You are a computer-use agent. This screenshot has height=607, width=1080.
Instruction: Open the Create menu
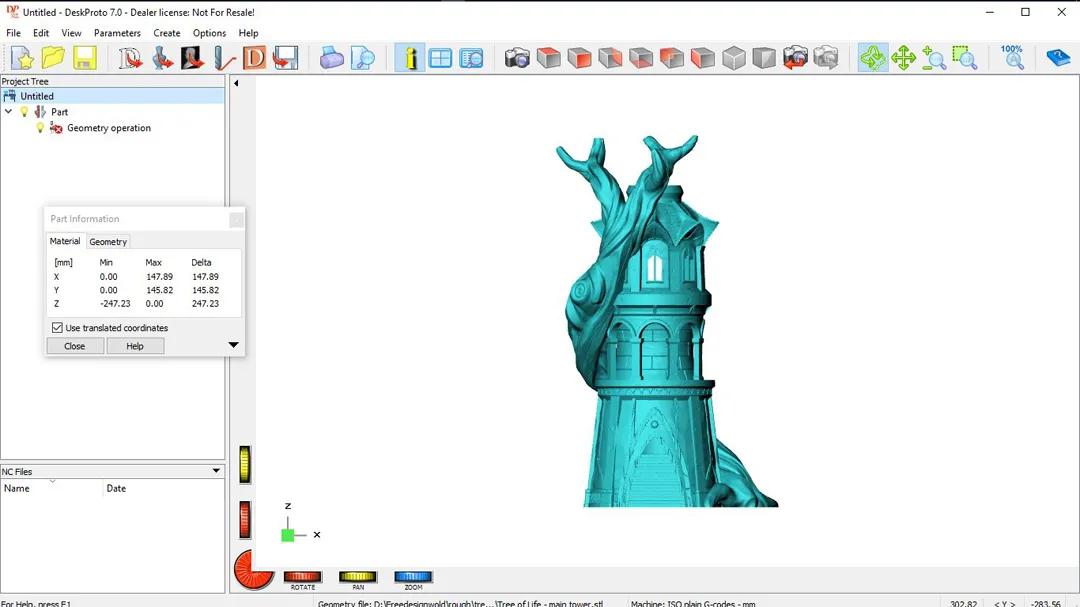(x=167, y=33)
